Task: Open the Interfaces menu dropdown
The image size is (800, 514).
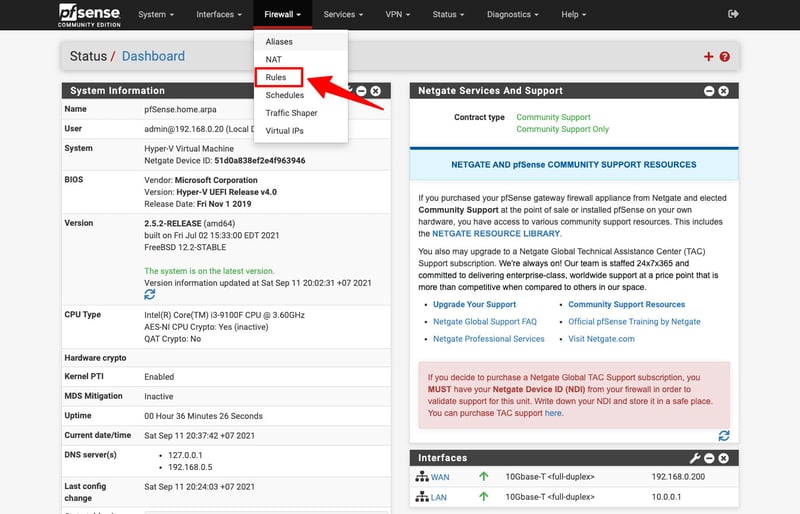Action: point(219,14)
